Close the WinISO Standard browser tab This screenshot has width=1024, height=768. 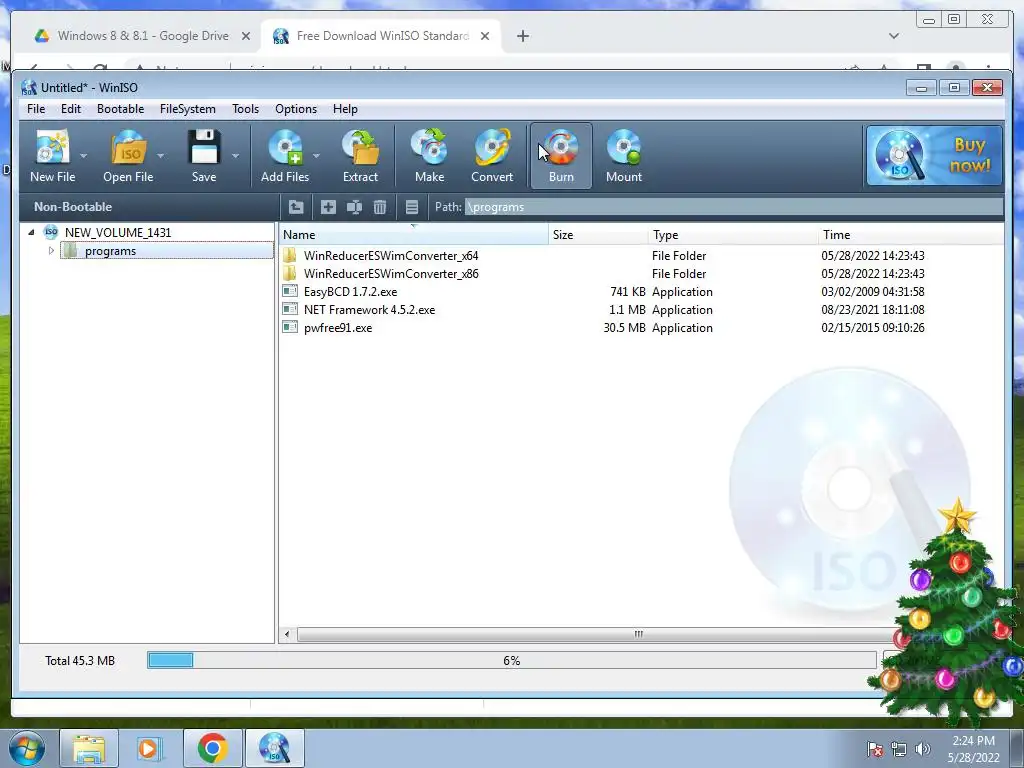(x=485, y=36)
